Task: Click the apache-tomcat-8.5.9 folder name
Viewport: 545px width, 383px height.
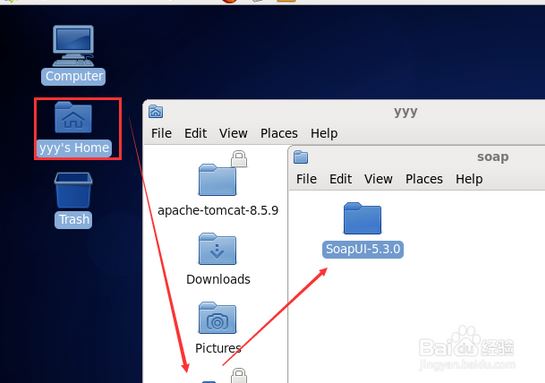Action: click(x=218, y=210)
